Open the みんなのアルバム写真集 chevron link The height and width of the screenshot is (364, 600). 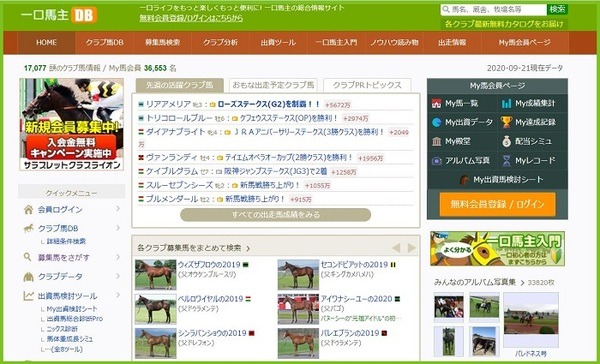coord(522,283)
